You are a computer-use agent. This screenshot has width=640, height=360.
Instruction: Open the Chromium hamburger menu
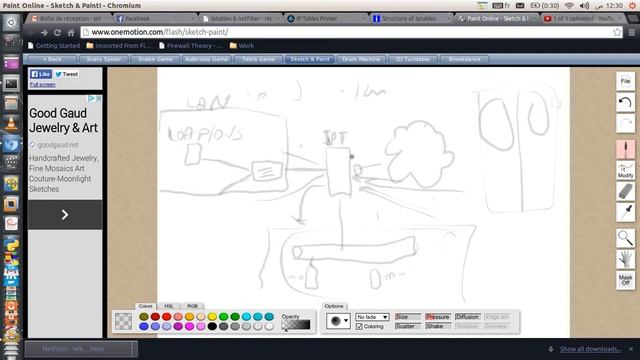(631, 33)
